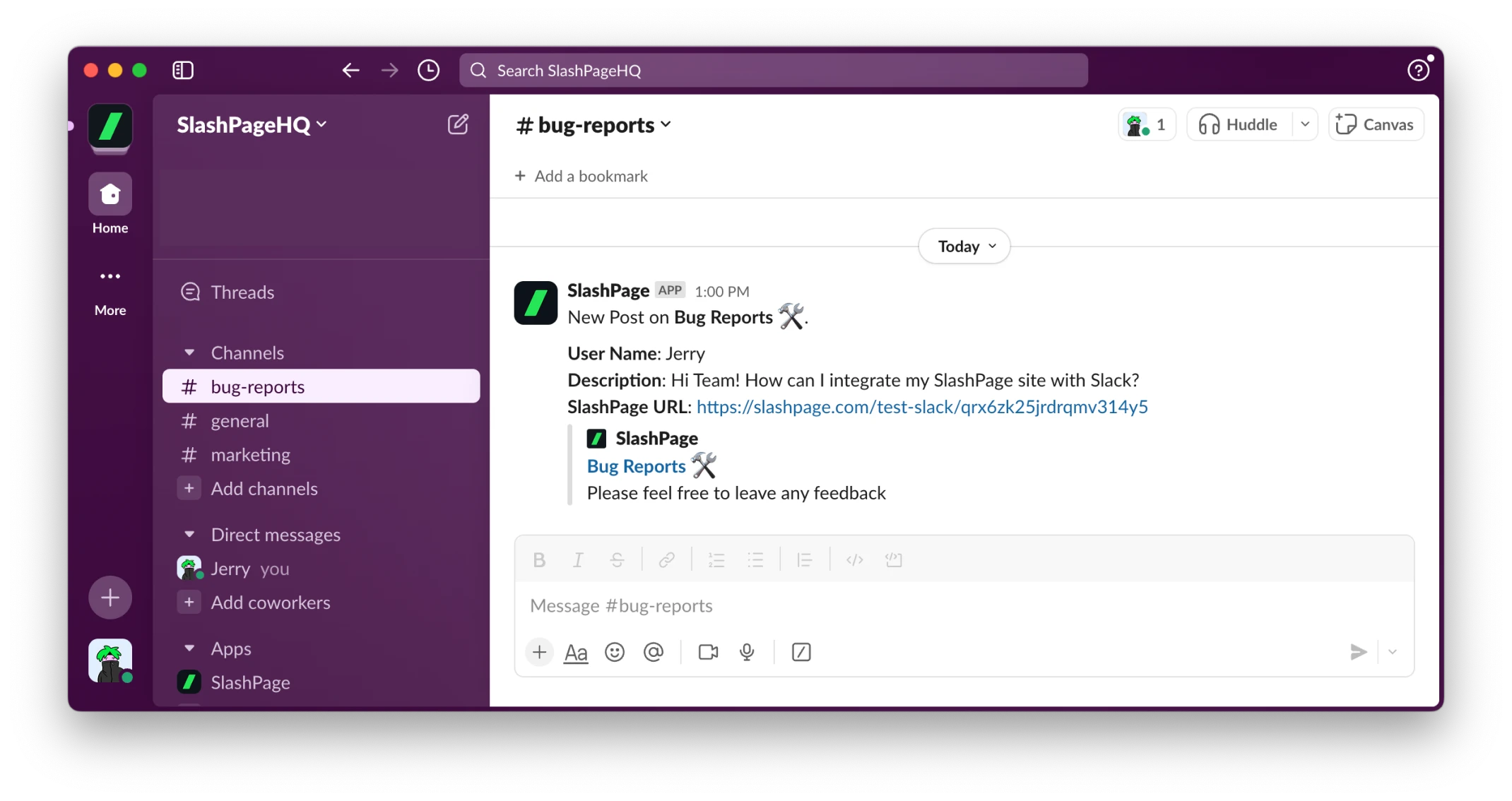Click the SlashPage message avatar
Screen dimensions: 1512x801
click(x=536, y=303)
